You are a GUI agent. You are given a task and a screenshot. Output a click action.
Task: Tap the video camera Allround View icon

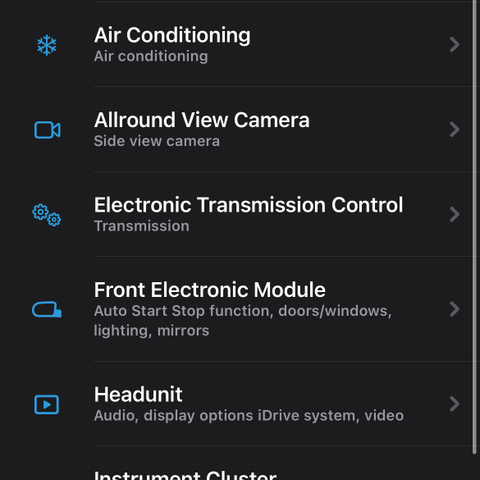tap(47, 130)
